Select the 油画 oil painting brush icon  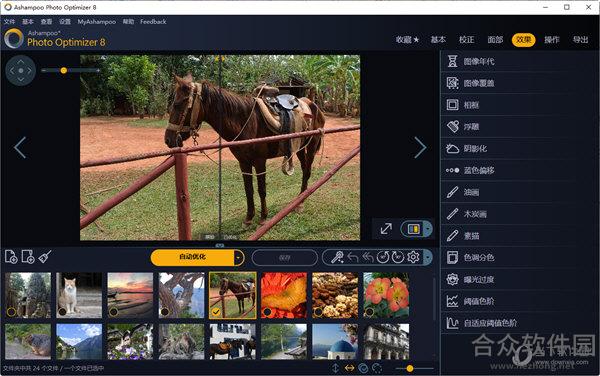coord(452,192)
